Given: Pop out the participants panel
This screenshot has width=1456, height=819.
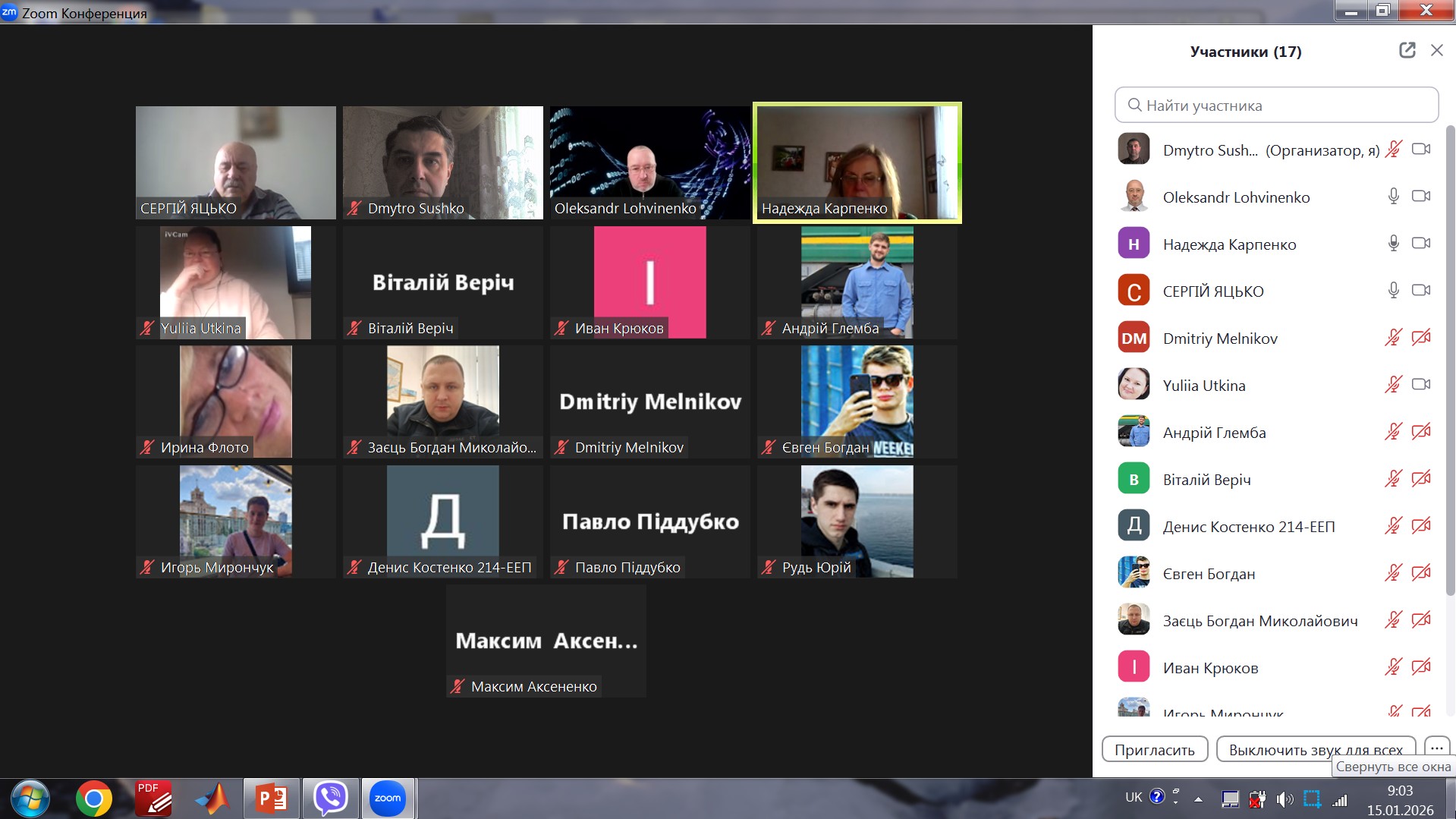Looking at the screenshot, I should tap(1407, 51).
